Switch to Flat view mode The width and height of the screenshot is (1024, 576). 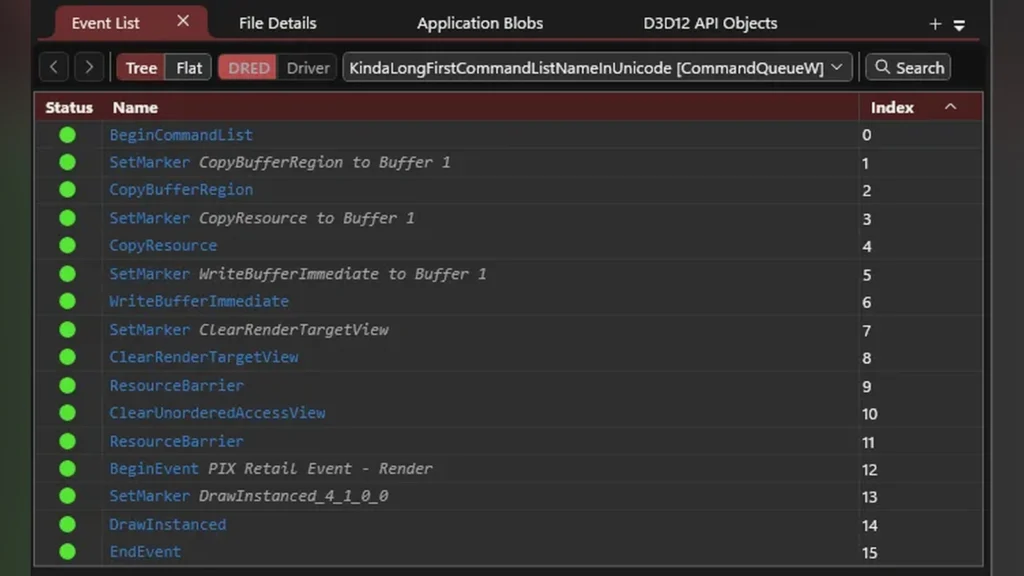[189, 67]
